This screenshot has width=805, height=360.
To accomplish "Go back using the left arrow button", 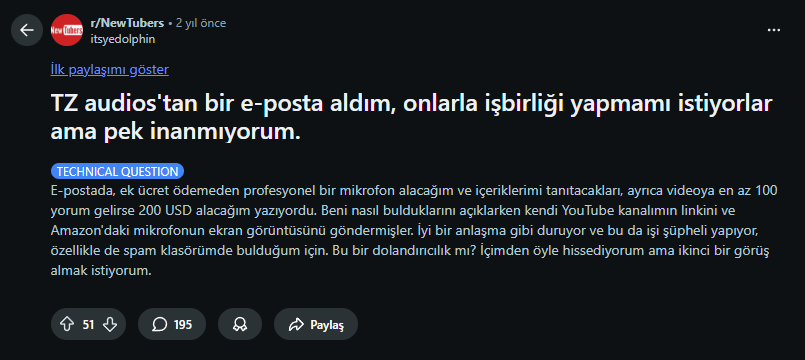I will (27, 30).
